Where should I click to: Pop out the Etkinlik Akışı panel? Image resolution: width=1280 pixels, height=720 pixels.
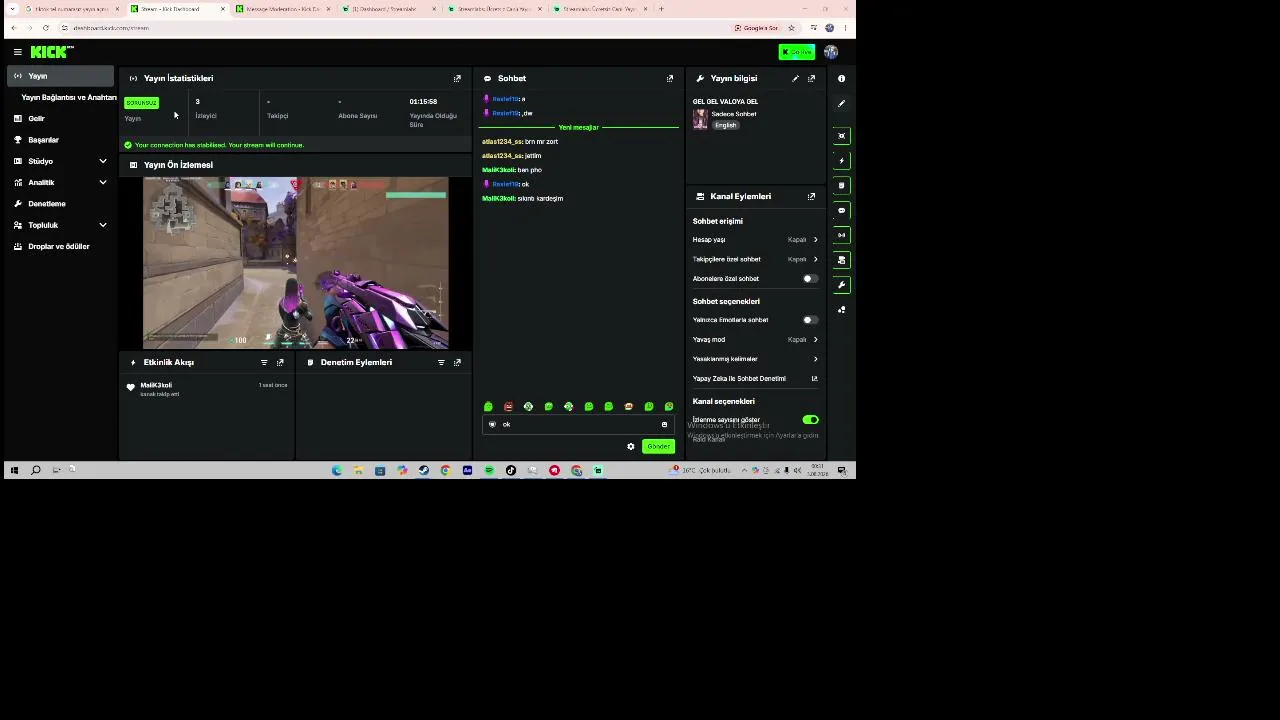tap(280, 362)
